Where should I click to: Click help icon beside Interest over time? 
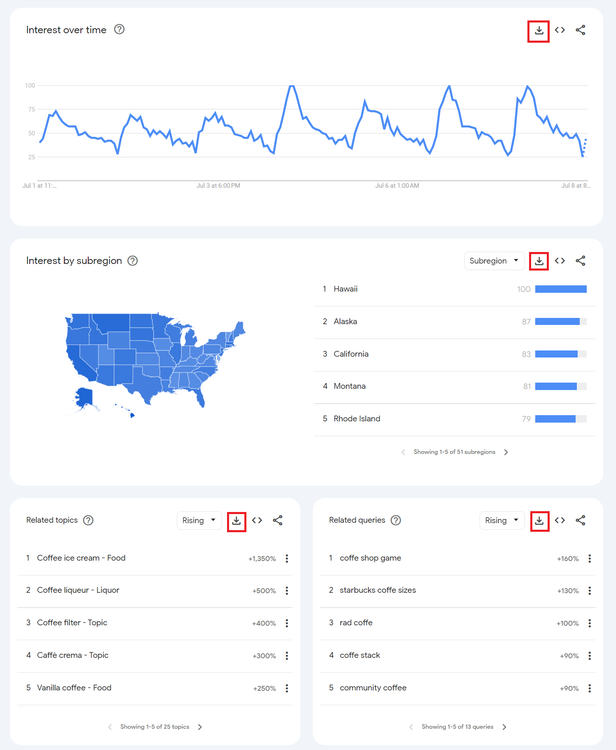[x=120, y=30]
